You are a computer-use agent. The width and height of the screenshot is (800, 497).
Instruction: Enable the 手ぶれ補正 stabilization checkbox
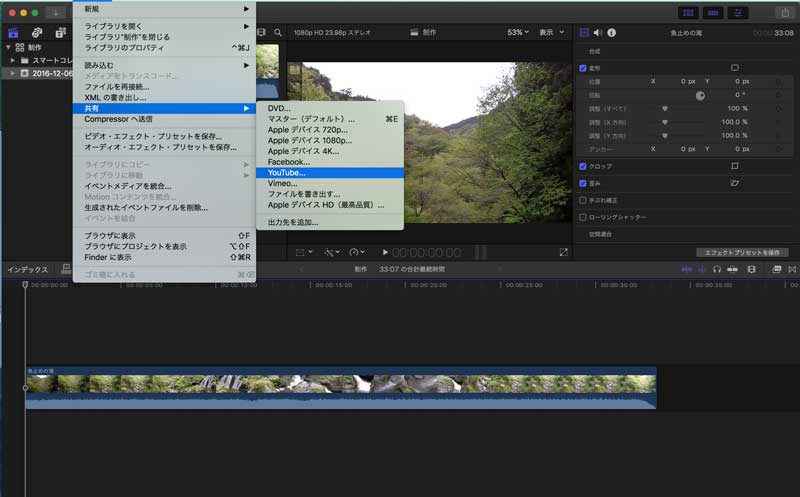tap(583, 200)
